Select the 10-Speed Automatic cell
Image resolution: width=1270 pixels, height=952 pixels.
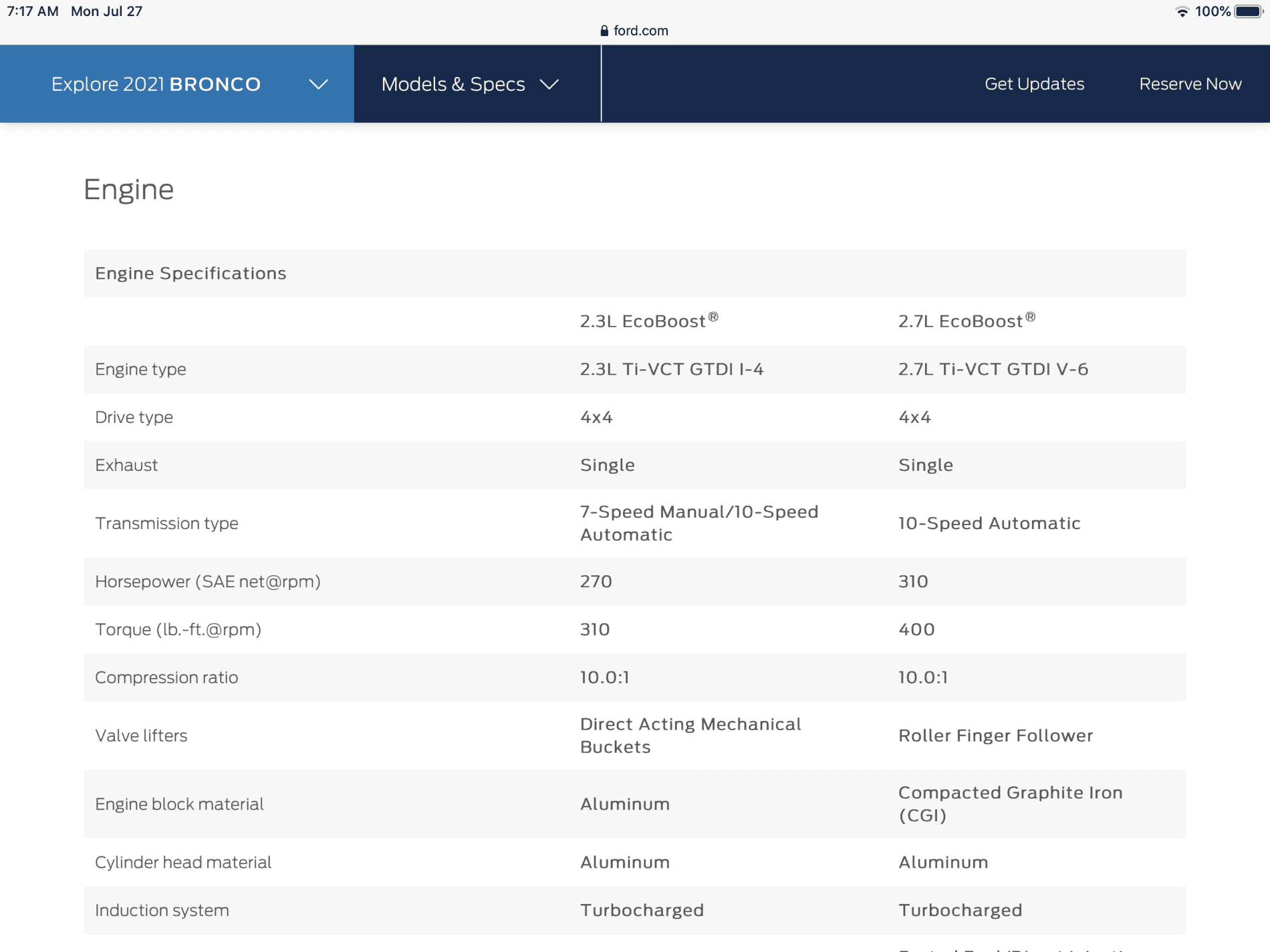[989, 523]
